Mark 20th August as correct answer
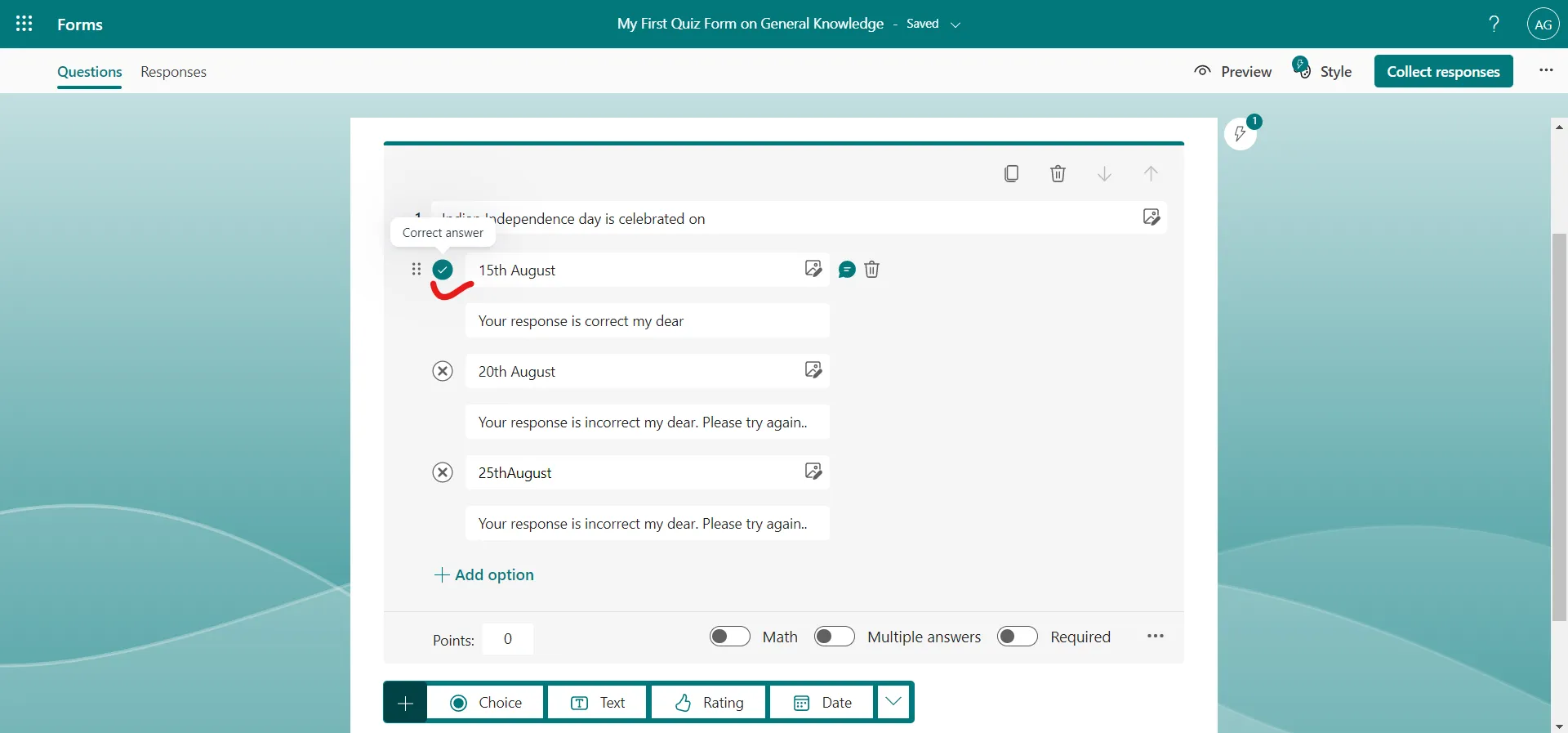 click(x=443, y=371)
